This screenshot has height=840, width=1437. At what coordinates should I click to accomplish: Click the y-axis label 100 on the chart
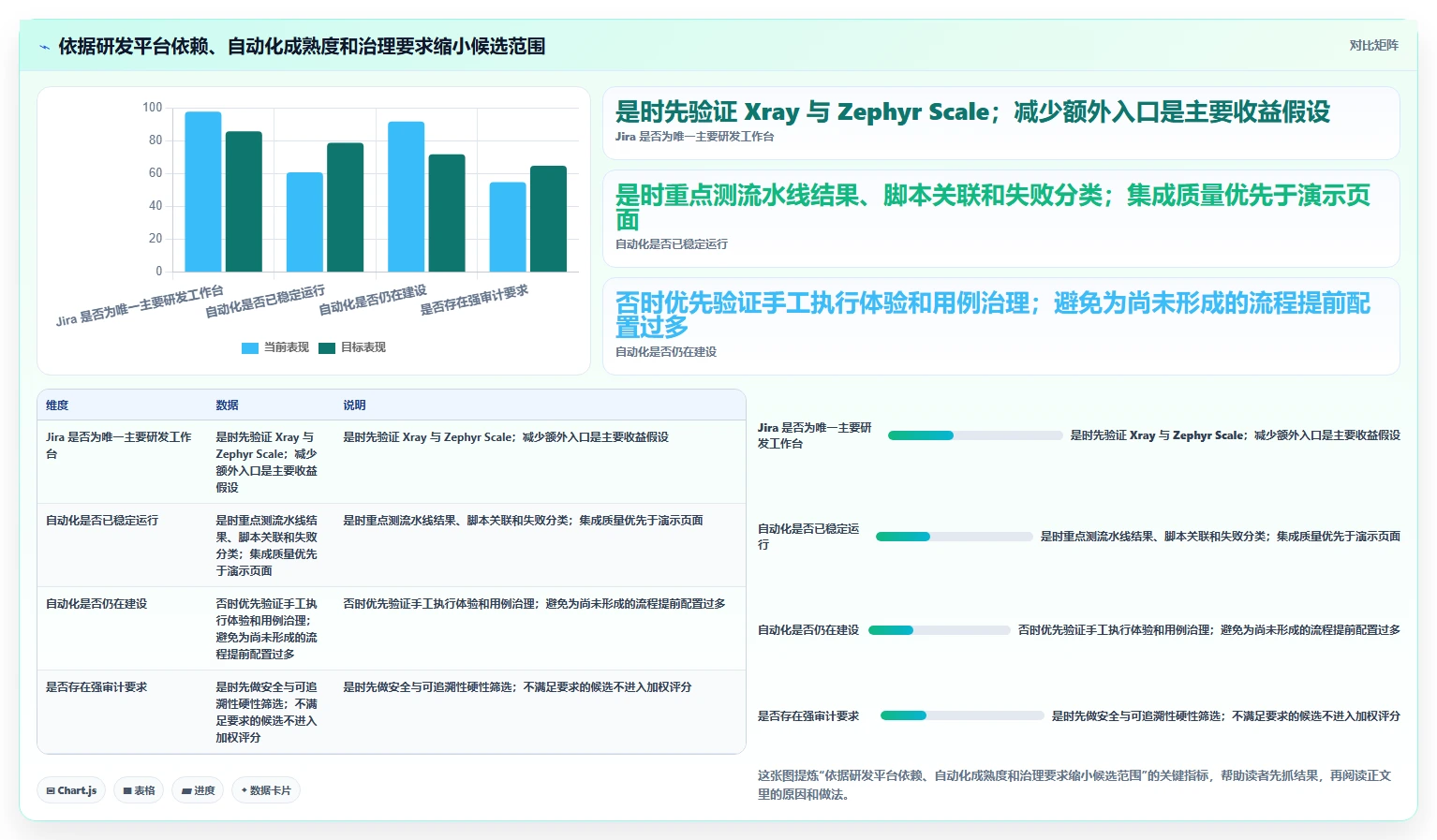153,107
